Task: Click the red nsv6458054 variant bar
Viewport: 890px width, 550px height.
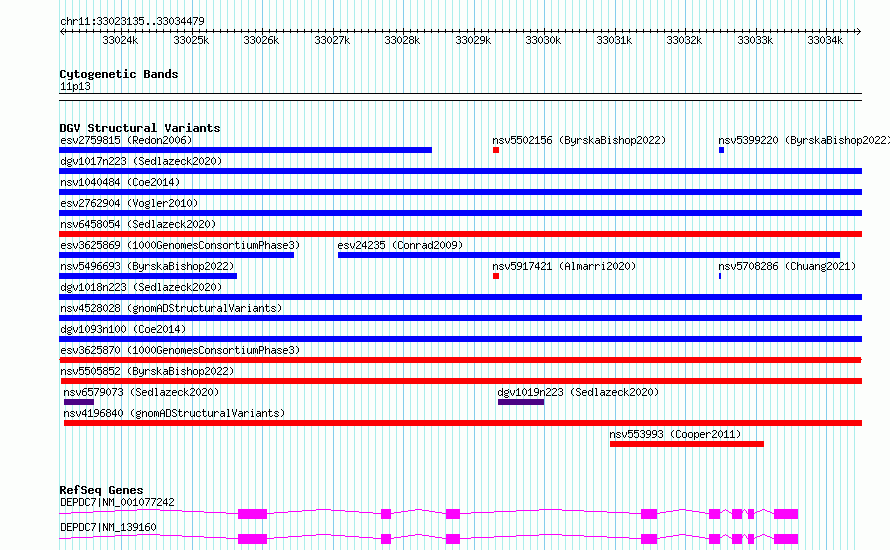Action: tap(460, 234)
